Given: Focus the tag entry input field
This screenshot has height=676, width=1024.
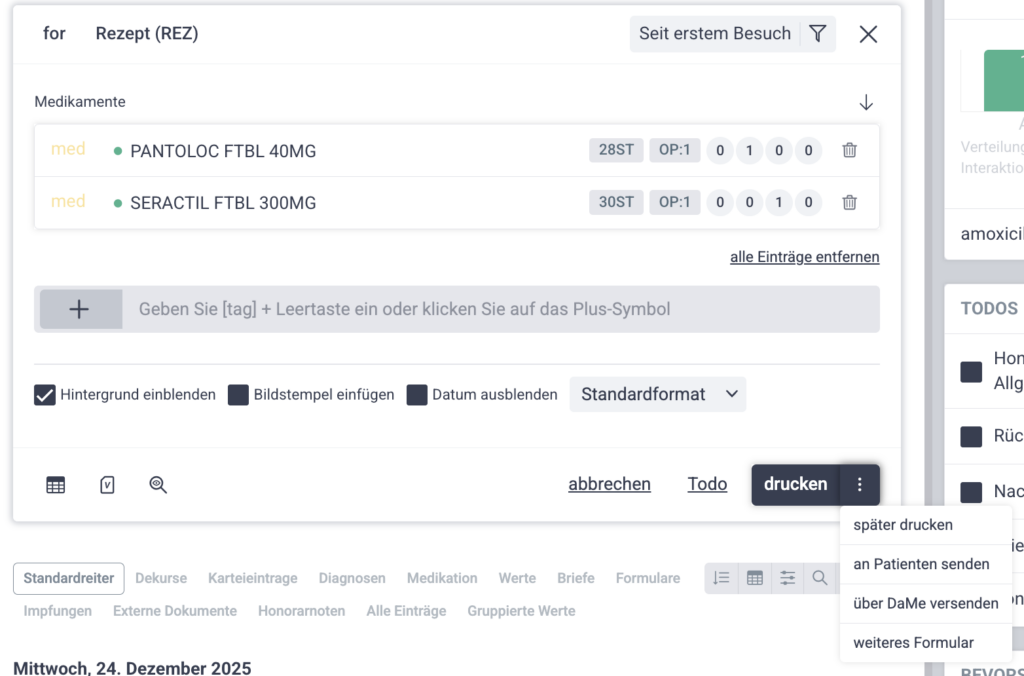Looking at the screenshot, I should [500, 310].
